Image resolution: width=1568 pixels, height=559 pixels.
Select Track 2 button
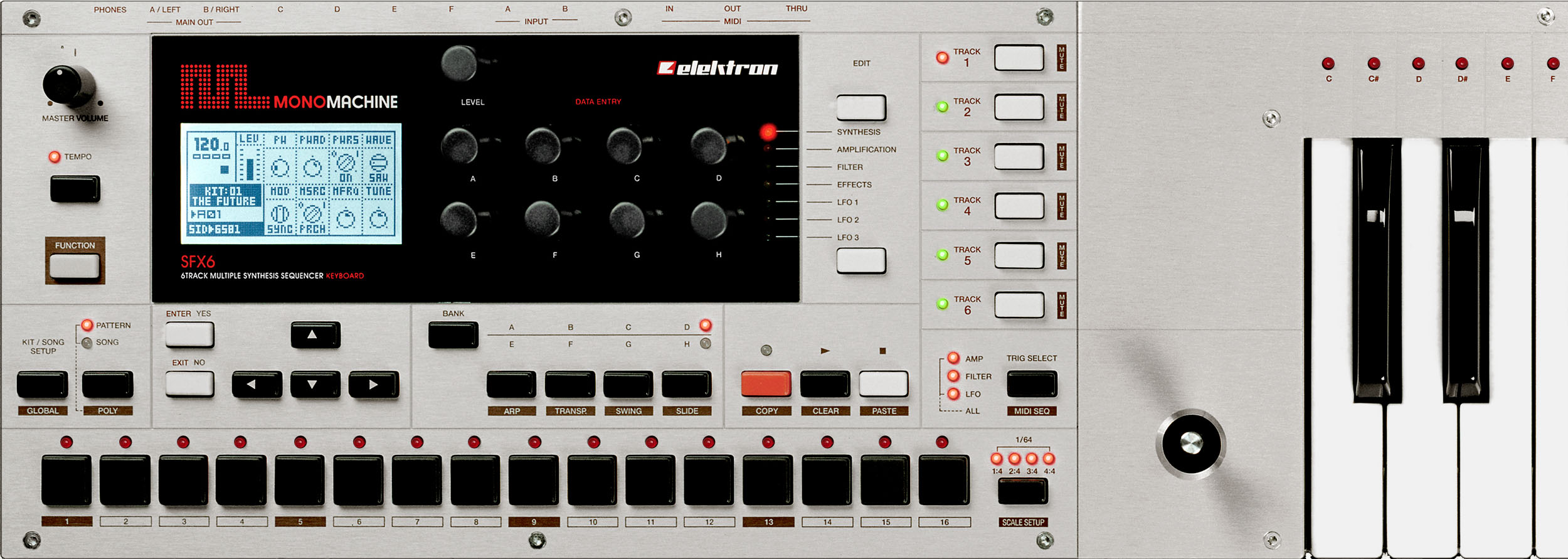point(1019,107)
